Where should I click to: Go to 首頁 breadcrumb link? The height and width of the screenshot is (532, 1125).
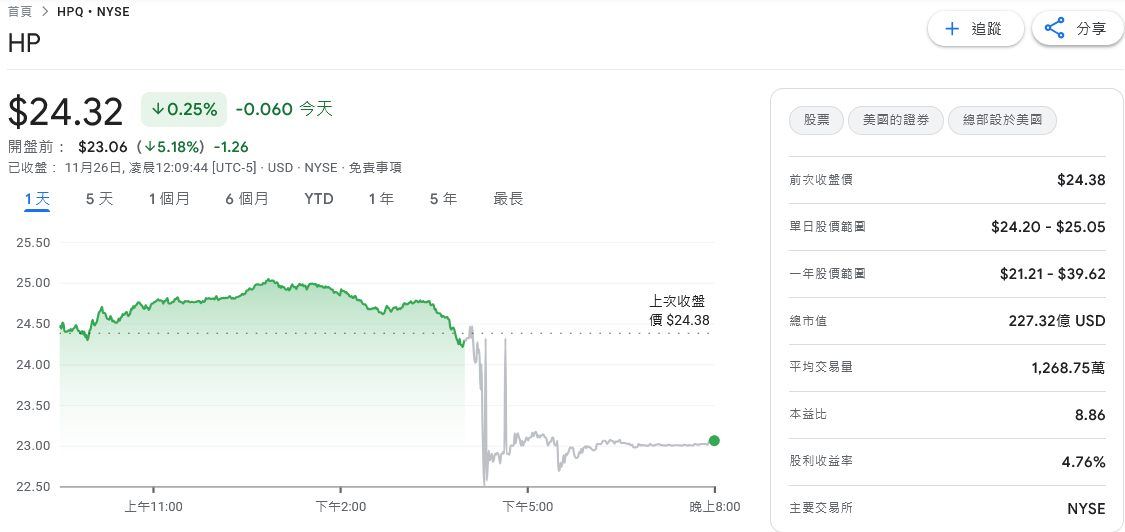pos(20,12)
